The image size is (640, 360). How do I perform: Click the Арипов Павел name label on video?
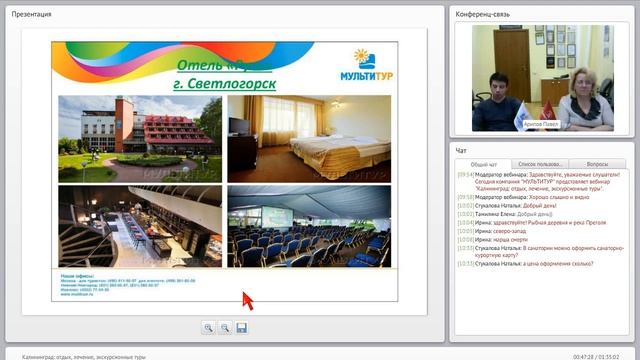coord(540,124)
